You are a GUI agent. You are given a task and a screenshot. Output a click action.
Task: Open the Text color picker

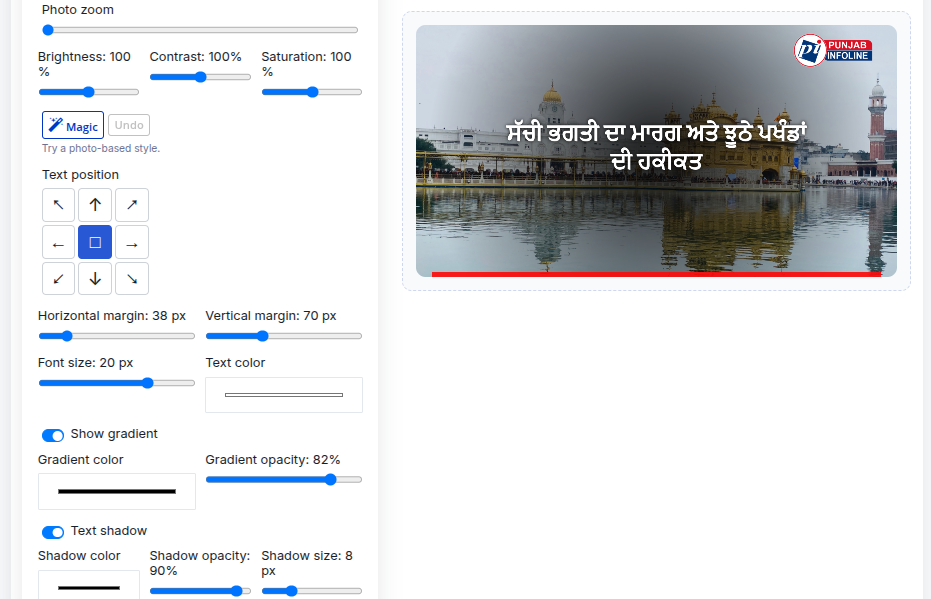click(x=284, y=395)
